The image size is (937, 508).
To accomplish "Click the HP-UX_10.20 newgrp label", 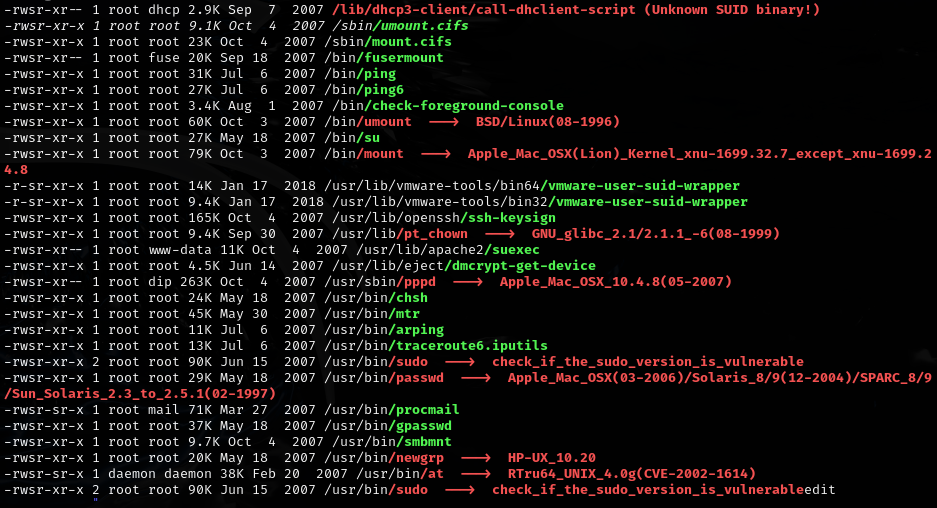I will click(x=551, y=457).
